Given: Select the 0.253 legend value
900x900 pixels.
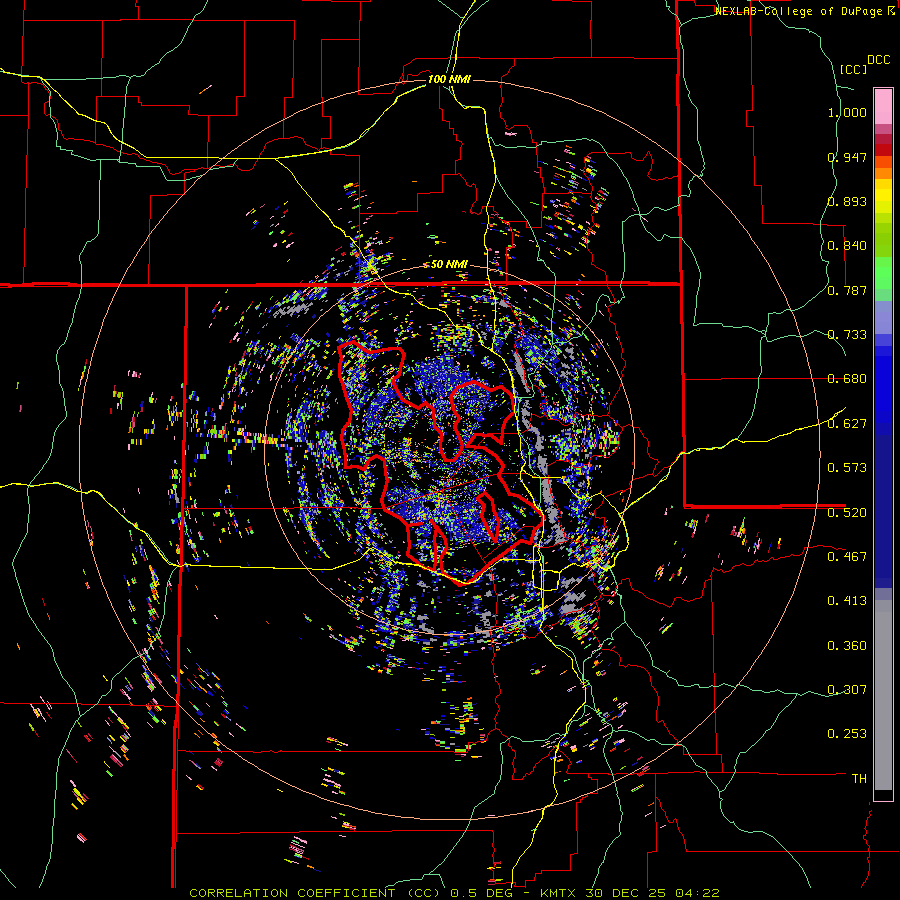Looking at the screenshot, I should coord(847,734).
